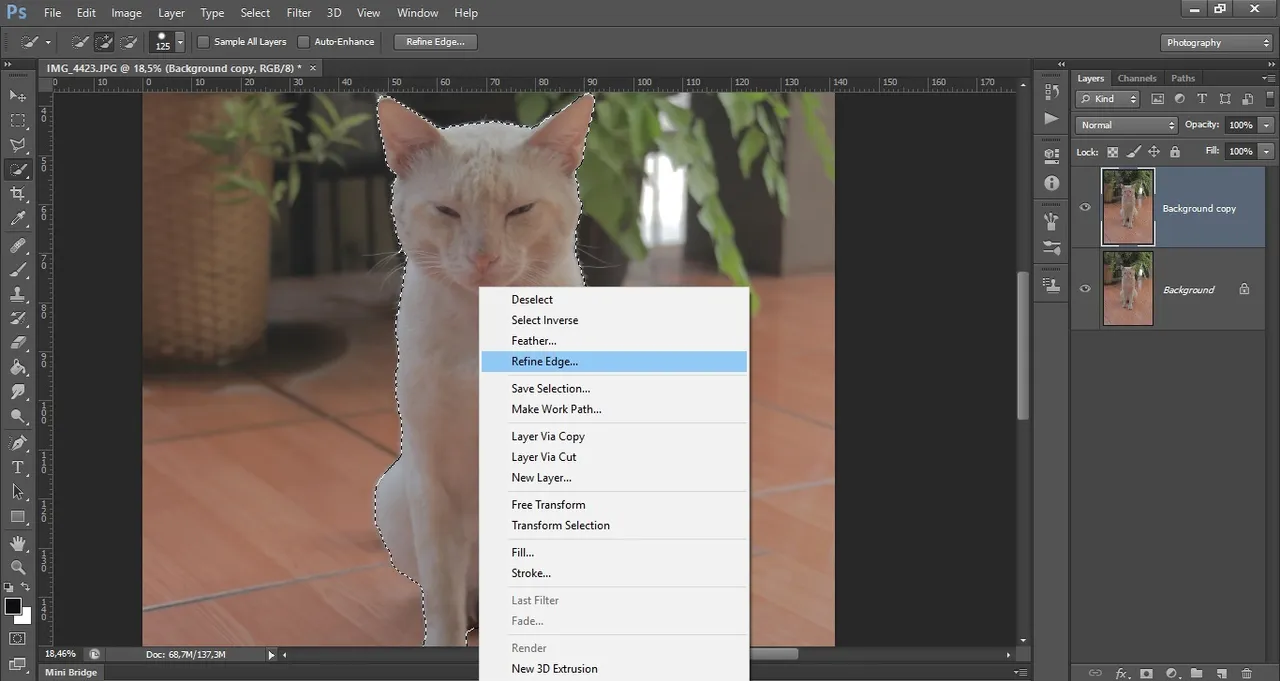Select the Move tool
The image size is (1280, 681).
(x=18, y=95)
